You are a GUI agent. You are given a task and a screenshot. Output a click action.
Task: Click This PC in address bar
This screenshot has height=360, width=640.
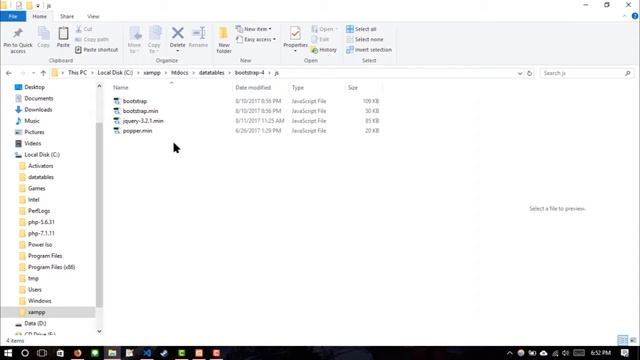point(78,73)
